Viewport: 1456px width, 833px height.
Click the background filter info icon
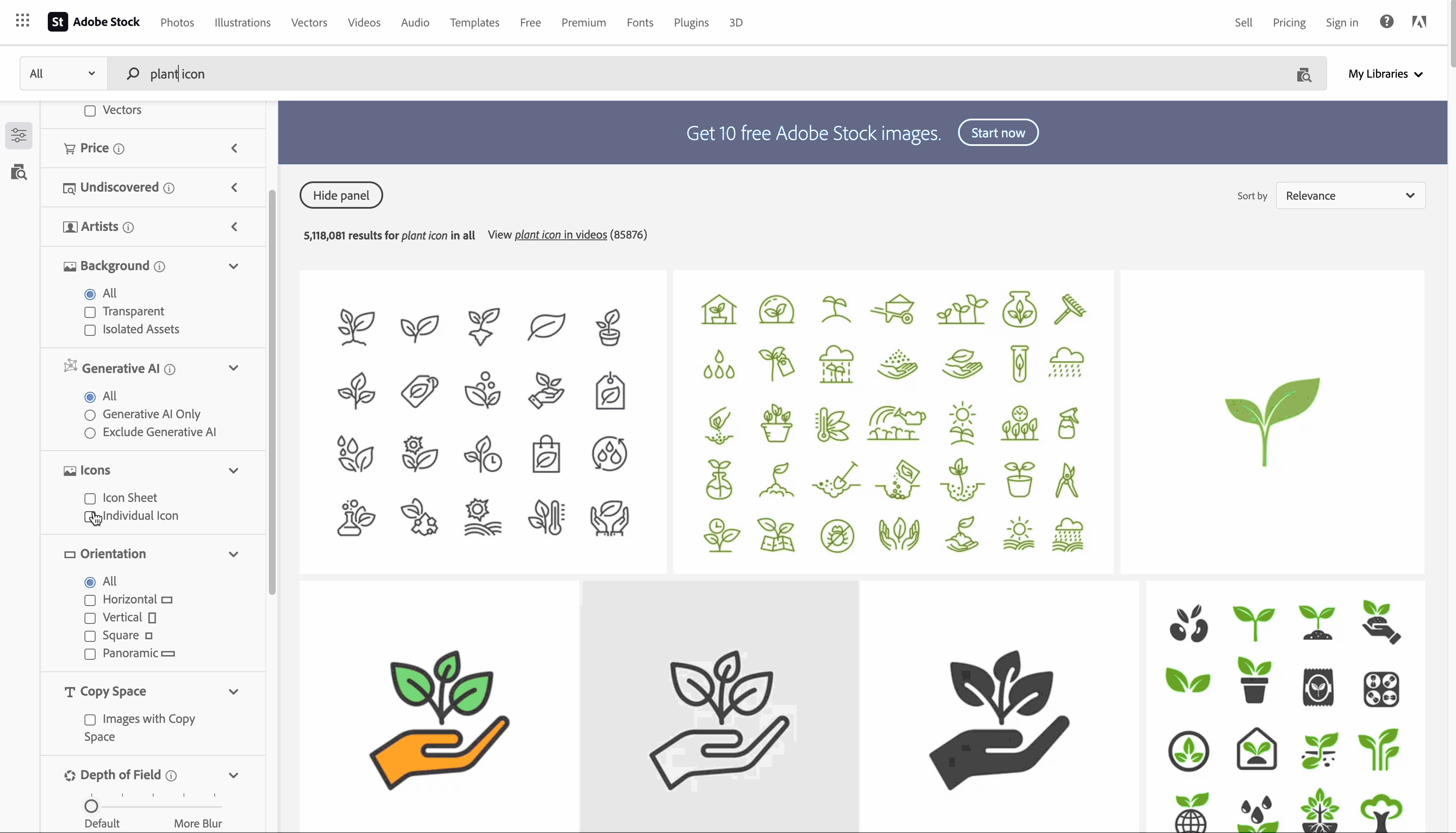coord(159,266)
